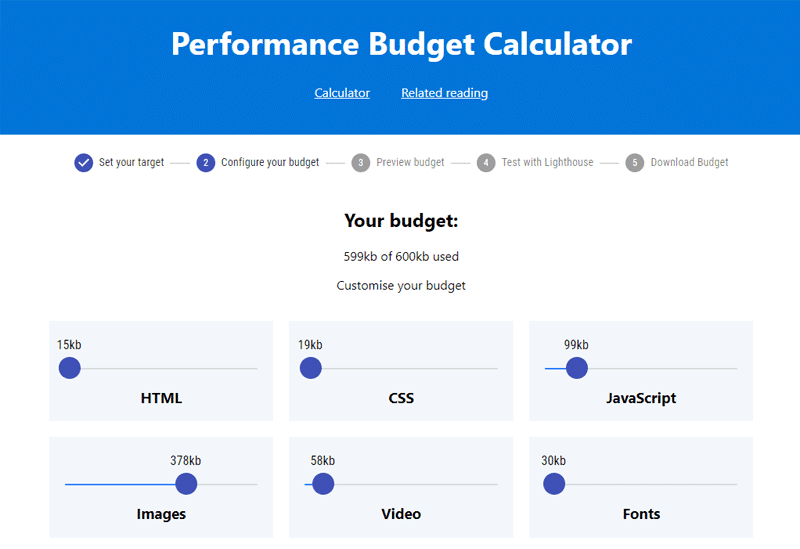
Task: Switch to Test with Lighthouse step
Action: tap(547, 162)
